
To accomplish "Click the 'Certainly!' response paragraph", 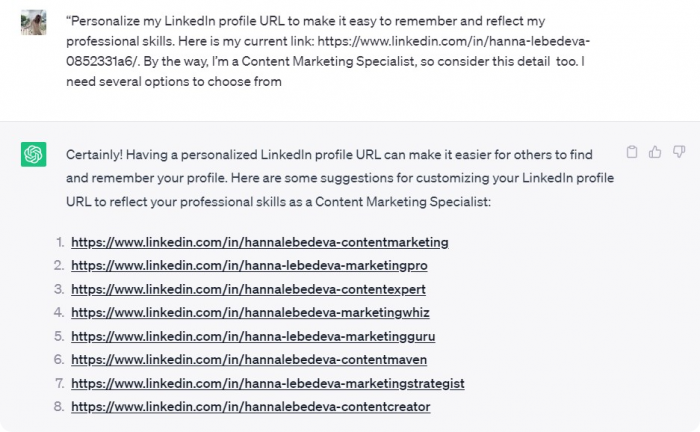I will click(x=340, y=178).
